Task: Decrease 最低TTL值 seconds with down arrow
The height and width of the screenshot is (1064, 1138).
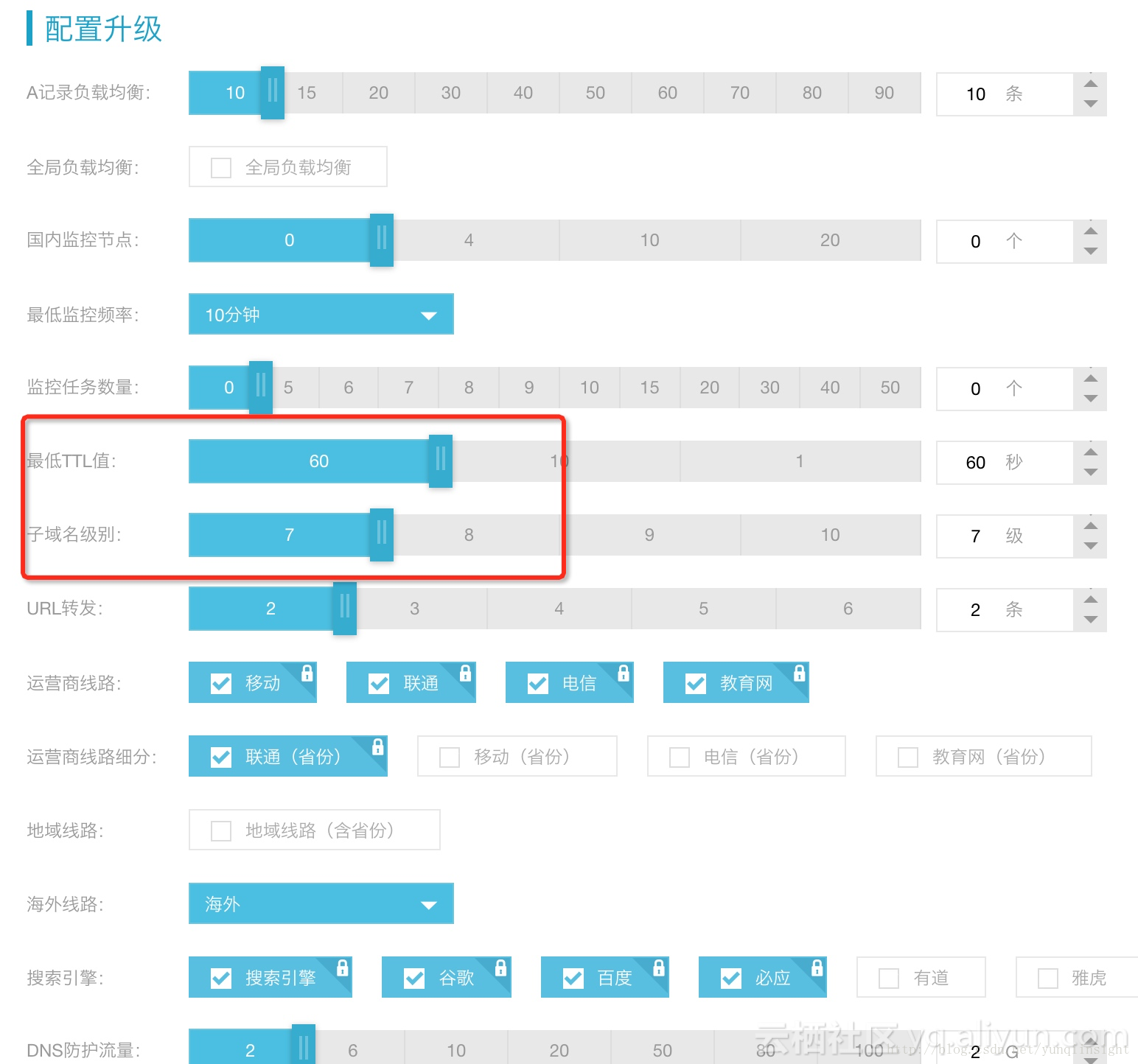Action: [1091, 472]
